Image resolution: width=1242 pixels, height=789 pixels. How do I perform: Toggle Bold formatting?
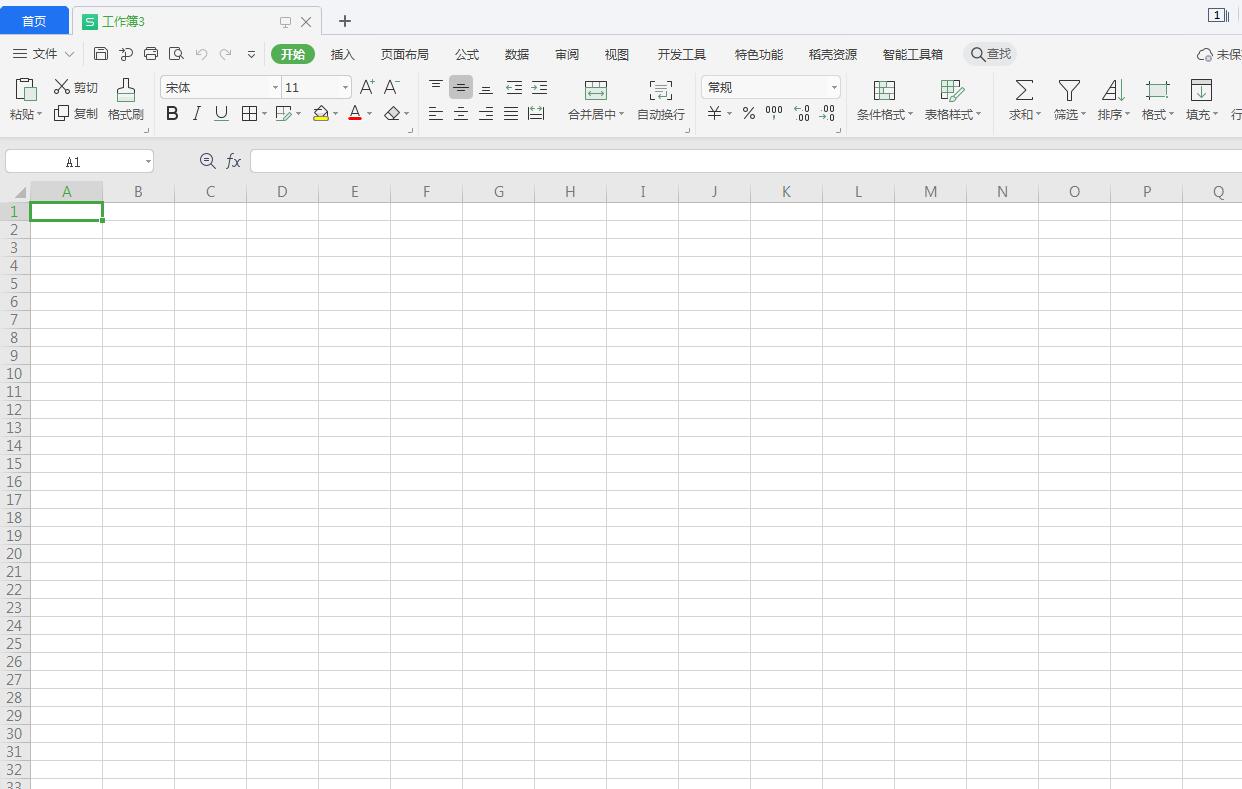(172, 114)
